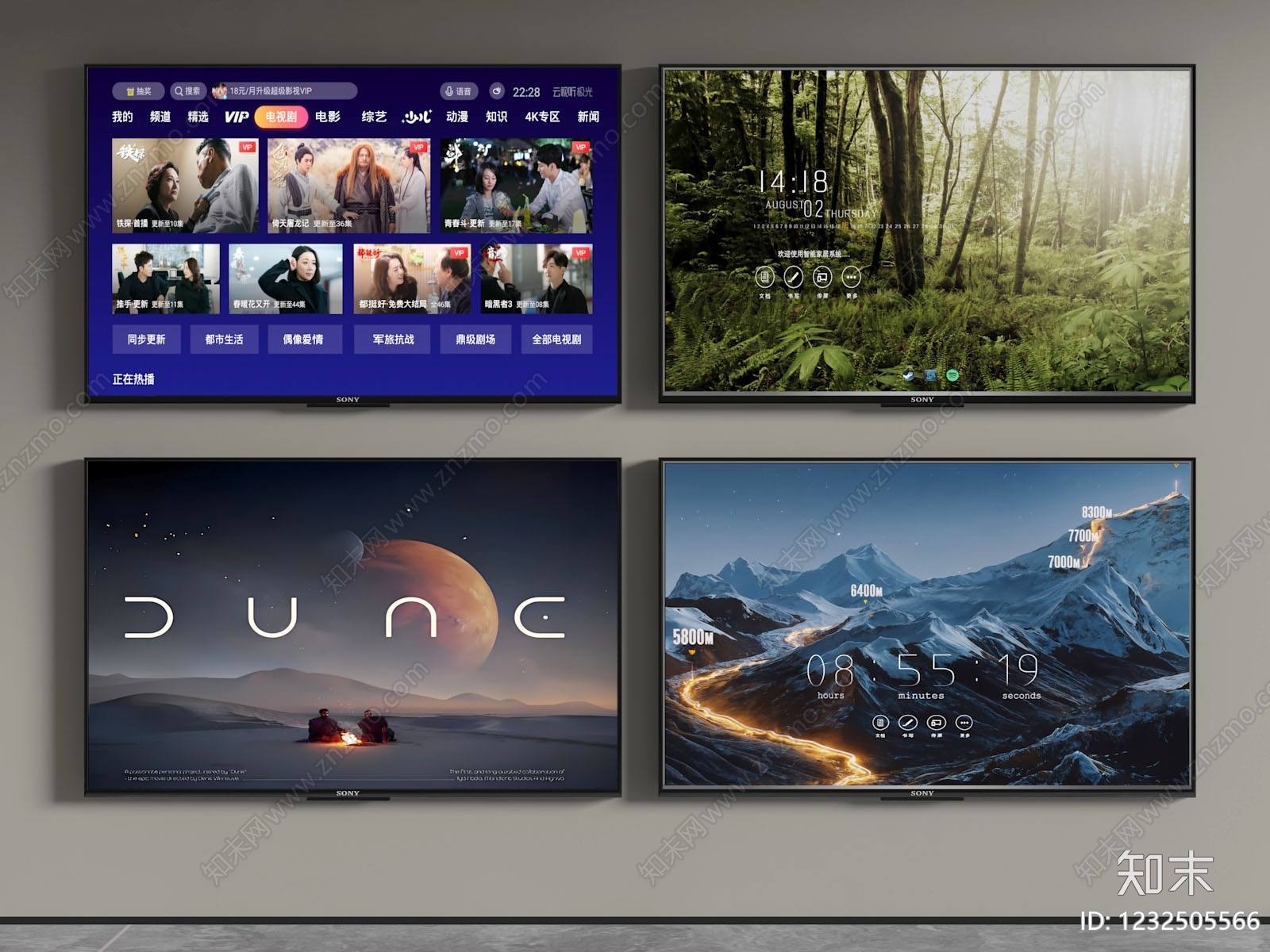Open 书写 writing icon on forest screen
The height and width of the screenshot is (952, 1270).
(794, 278)
